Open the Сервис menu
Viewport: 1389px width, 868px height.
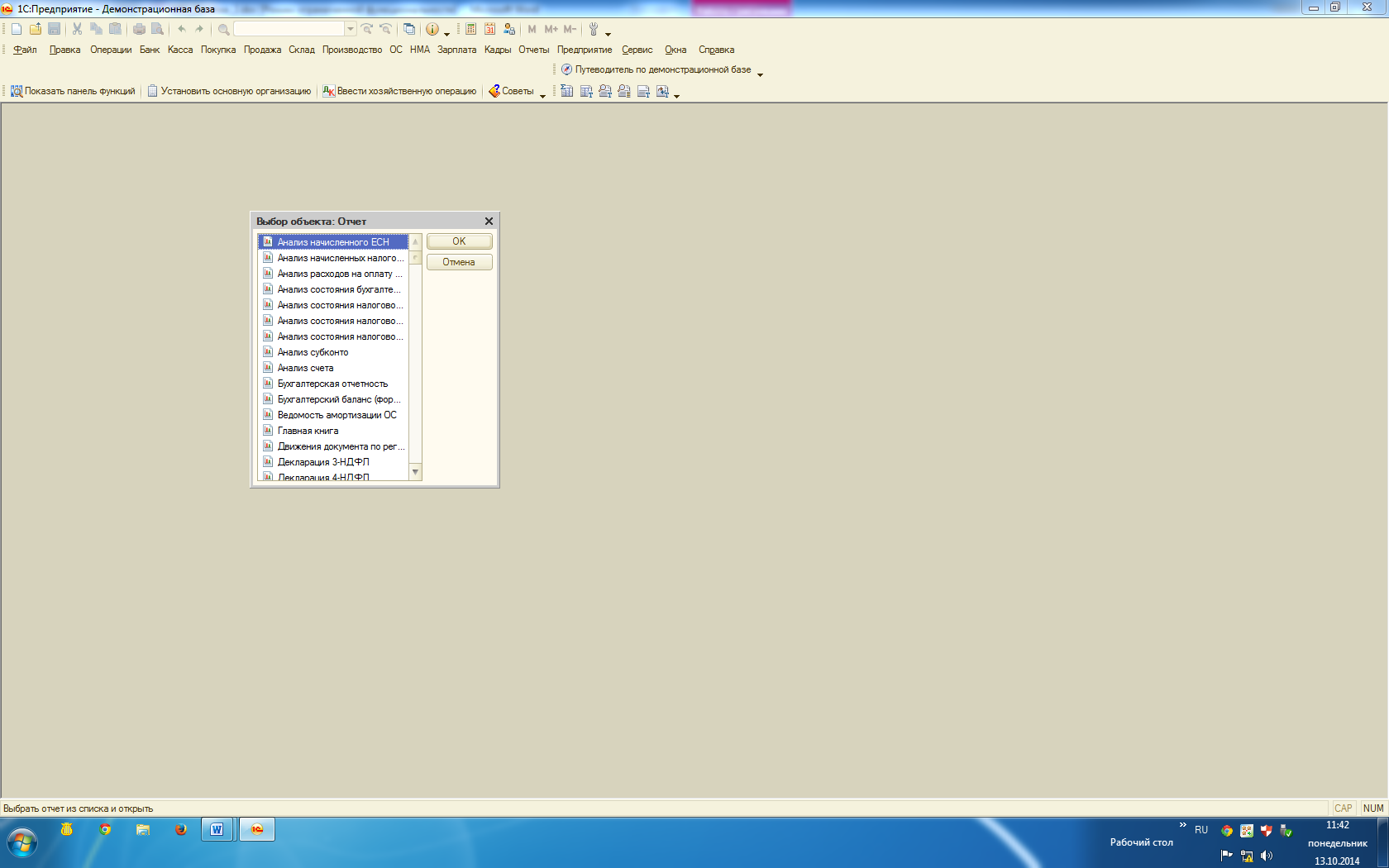pos(637,50)
